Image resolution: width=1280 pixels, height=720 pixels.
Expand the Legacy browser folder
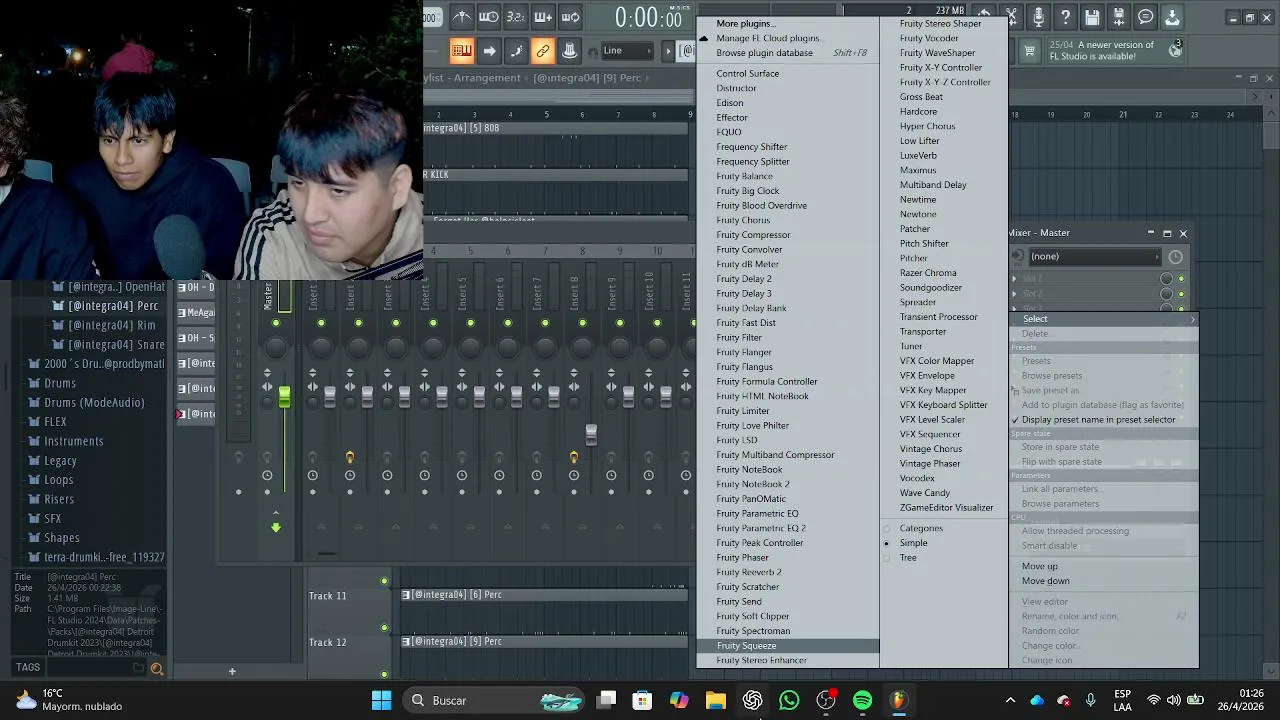coord(60,461)
